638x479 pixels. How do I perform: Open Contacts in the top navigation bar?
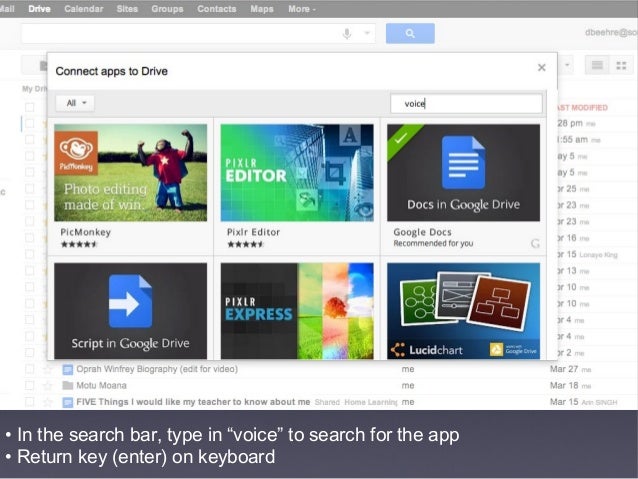(216, 9)
